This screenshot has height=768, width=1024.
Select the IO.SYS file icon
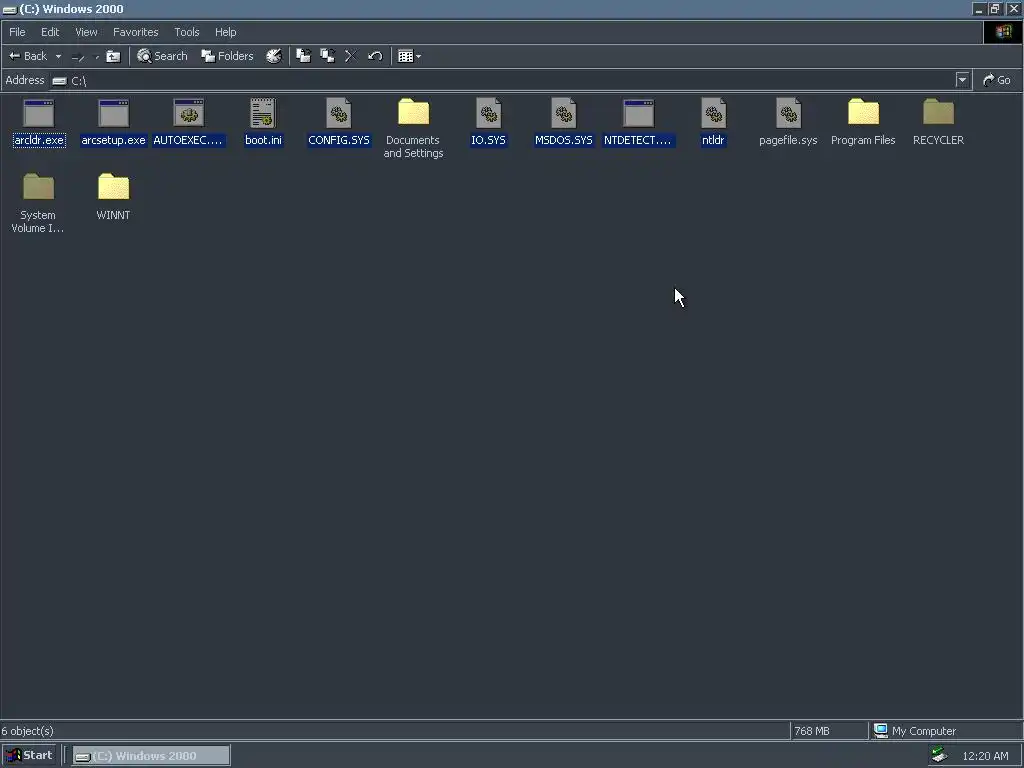click(x=488, y=114)
